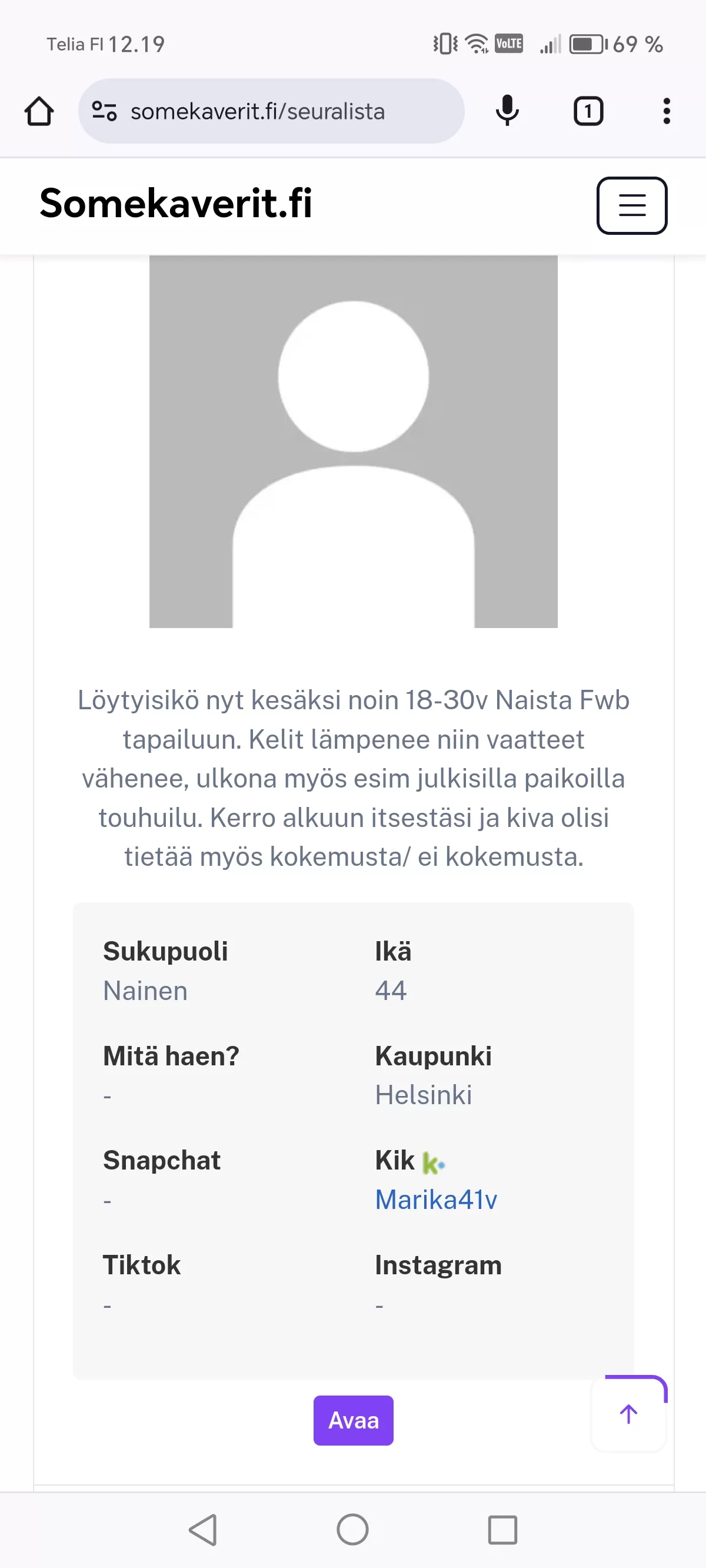This screenshot has width=706, height=1568.
Task: Open Android recent apps square button
Action: click(502, 1530)
